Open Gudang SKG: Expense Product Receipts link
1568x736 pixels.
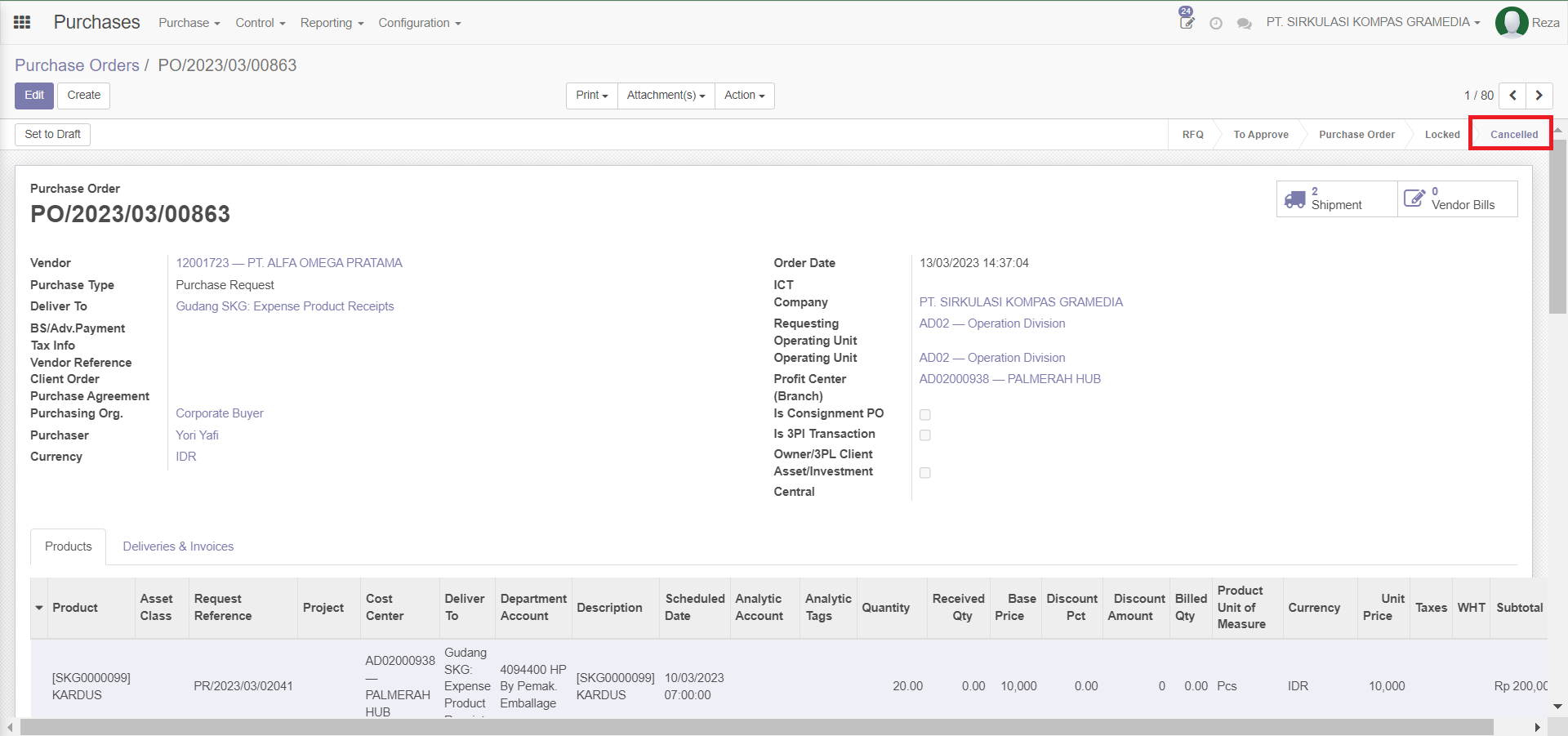[285, 306]
